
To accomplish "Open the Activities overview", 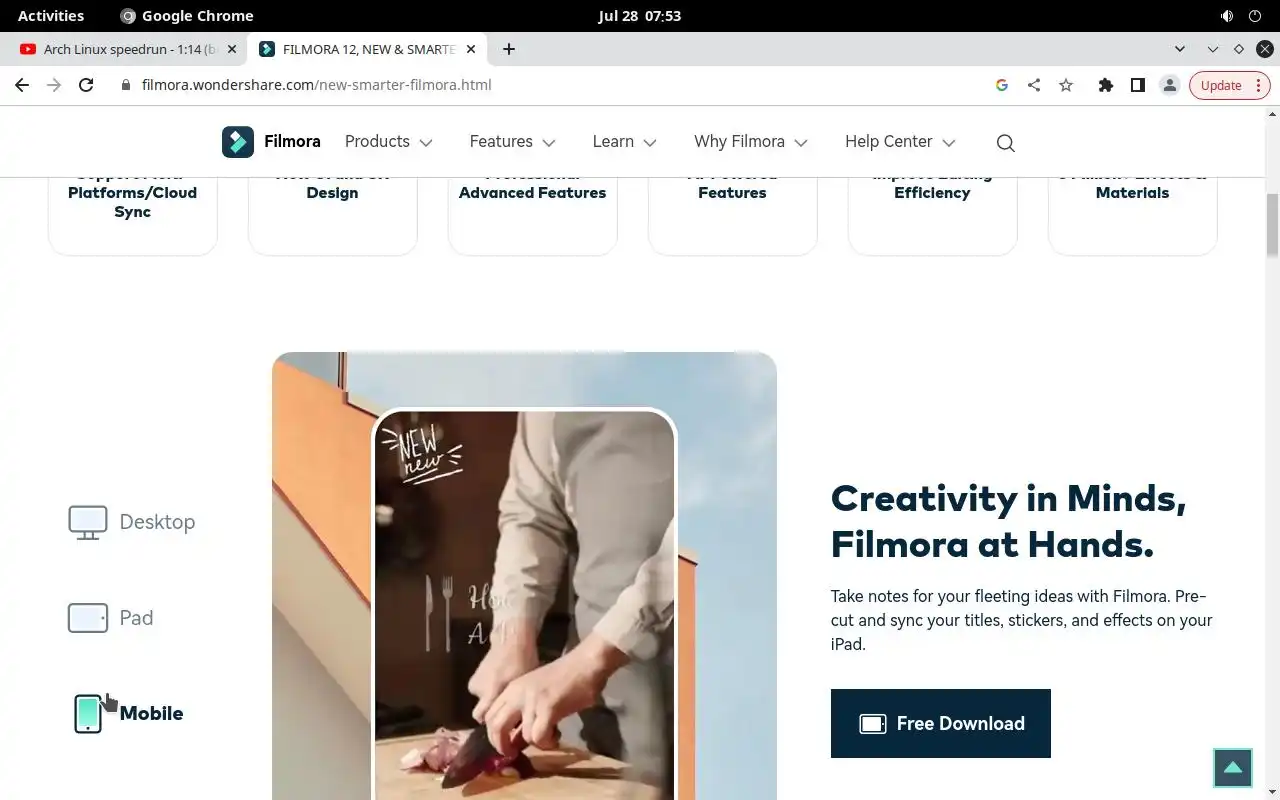I will coord(51,16).
